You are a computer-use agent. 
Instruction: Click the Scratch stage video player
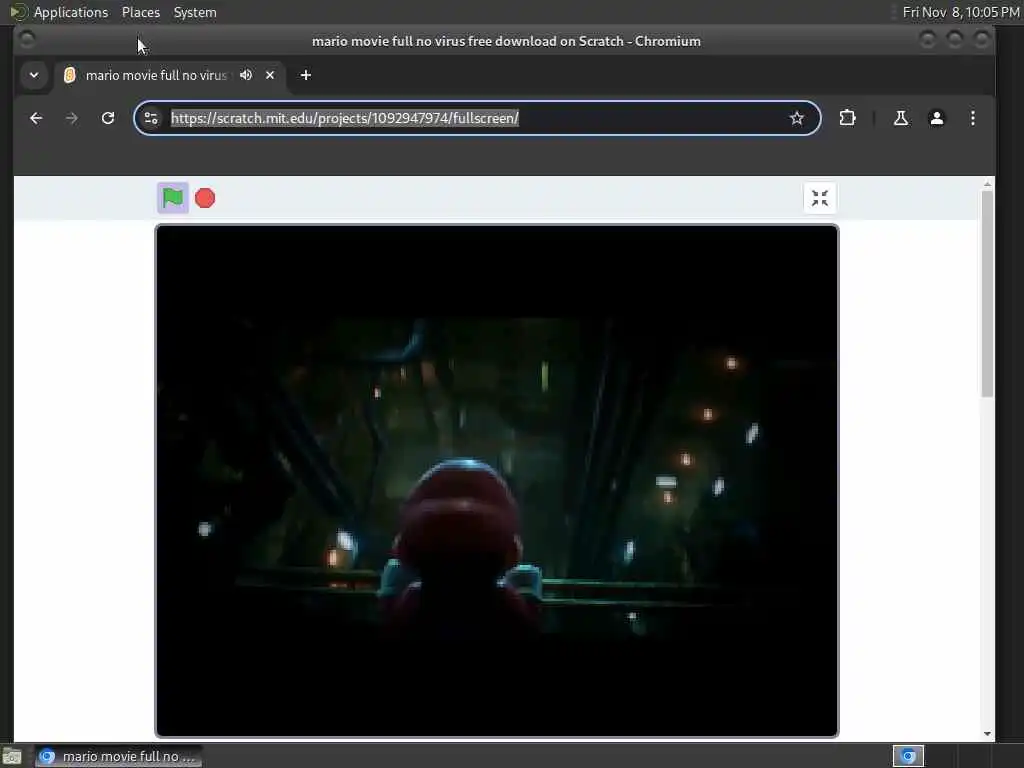[x=496, y=481]
